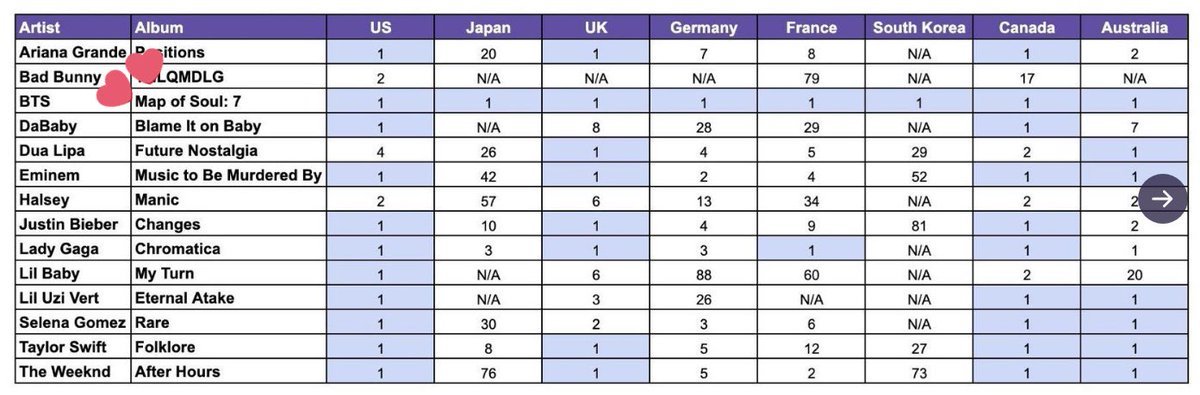This screenshot has width=1200, height=395.
Task: Click the Australia column header
Action: coord(1136,27)
